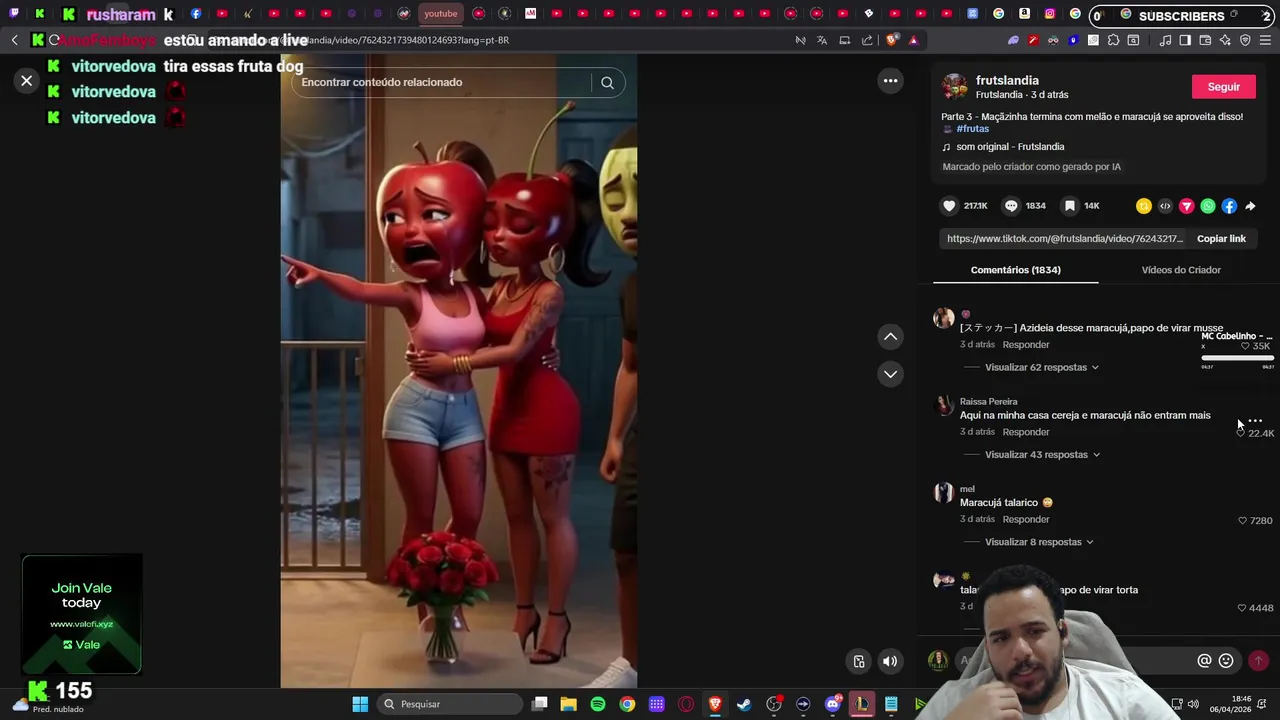Open the translate page icon in address bar
This screenshot has height=720, width=1280.
[x=822, y=40]
